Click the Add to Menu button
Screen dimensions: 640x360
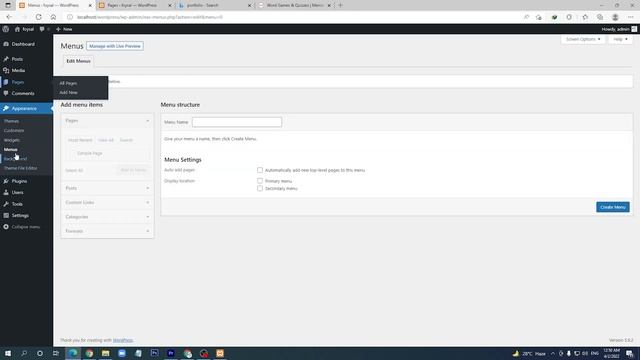pos(133,170)
